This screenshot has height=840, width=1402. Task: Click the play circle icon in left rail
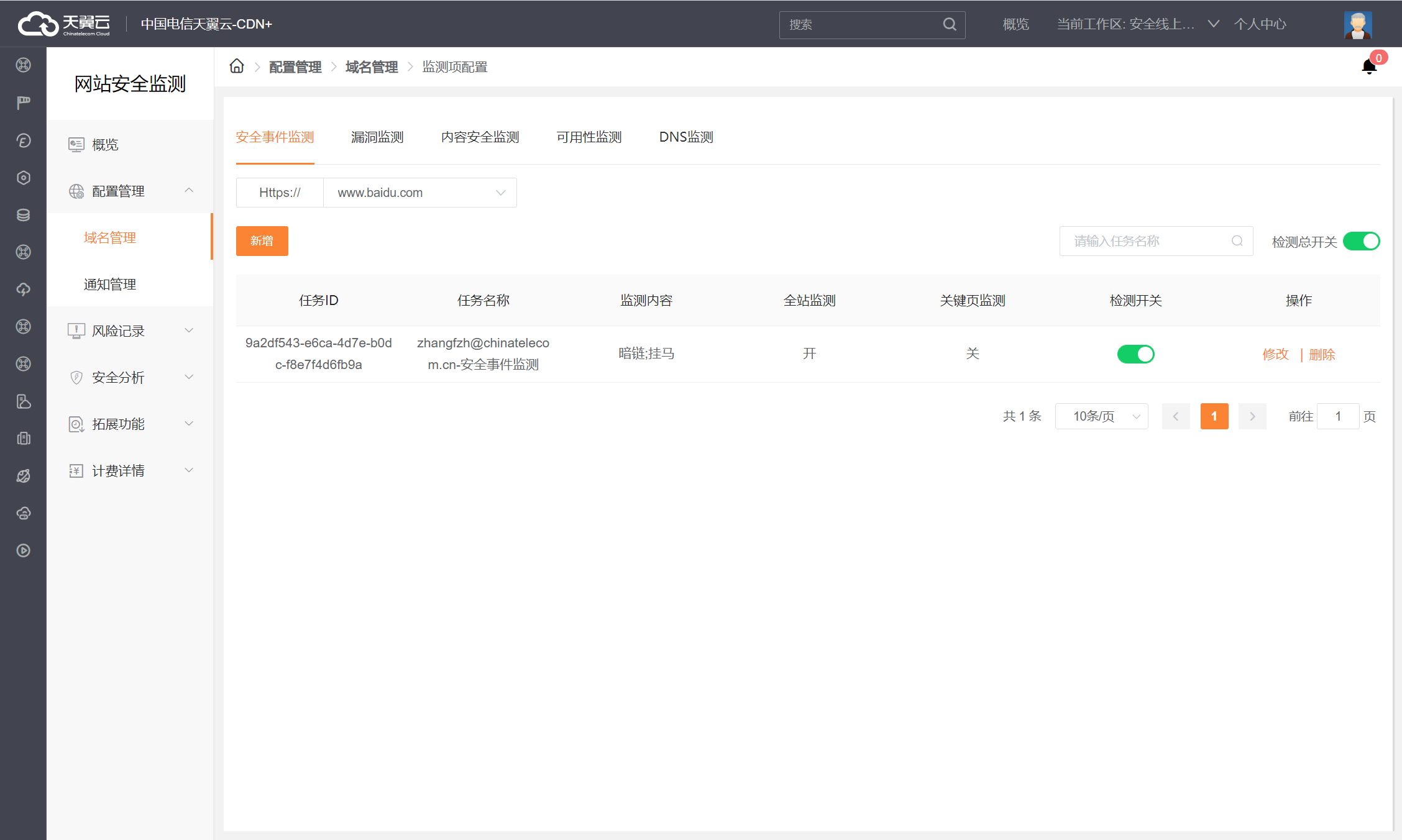[x=24, y=550]
